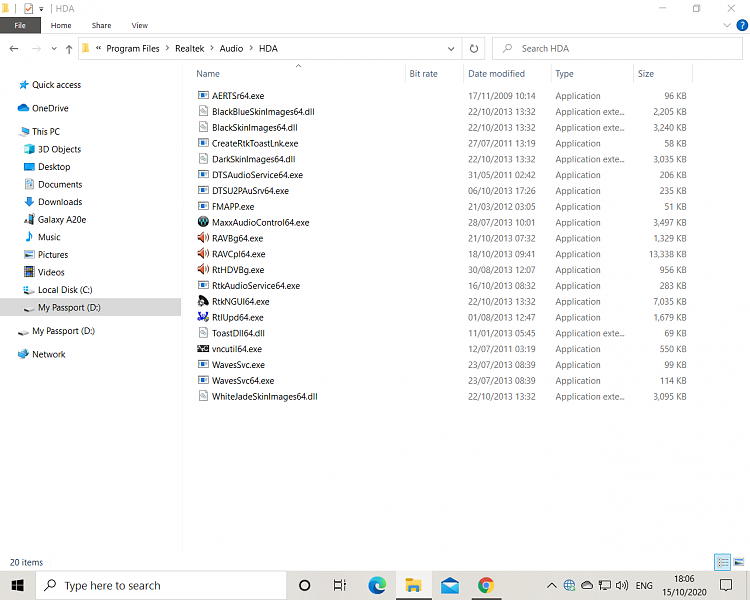This screenshot has width=750, height=600.
Task: Select the WavesSvc64.exe file name
Action: pos(243,380)
